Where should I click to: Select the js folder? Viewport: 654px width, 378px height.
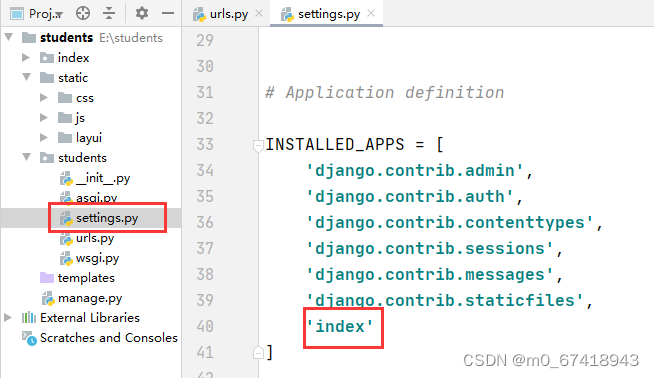[x=80, y=118]
